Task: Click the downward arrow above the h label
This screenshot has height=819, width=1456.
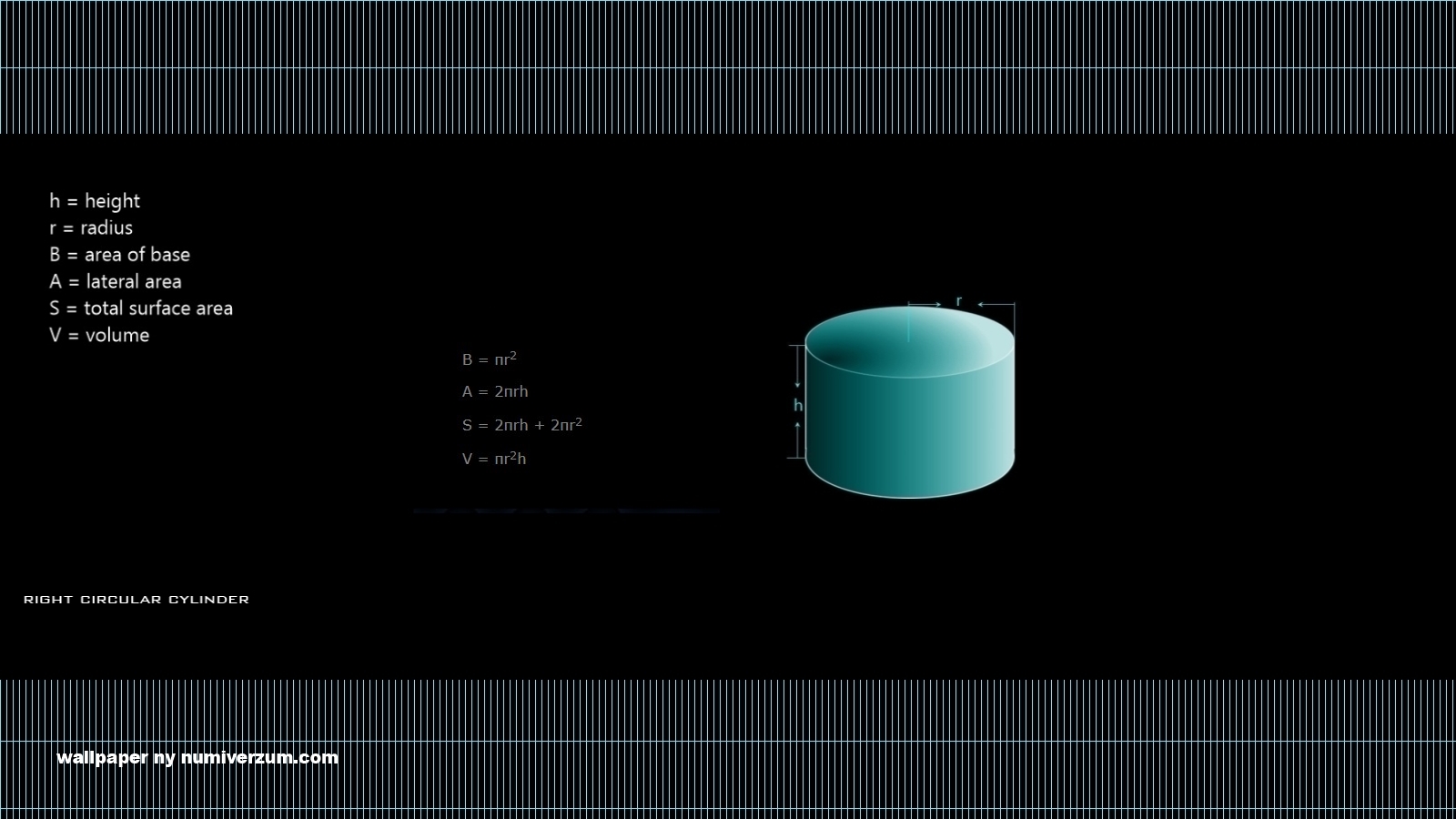Action: pos(798,369)
